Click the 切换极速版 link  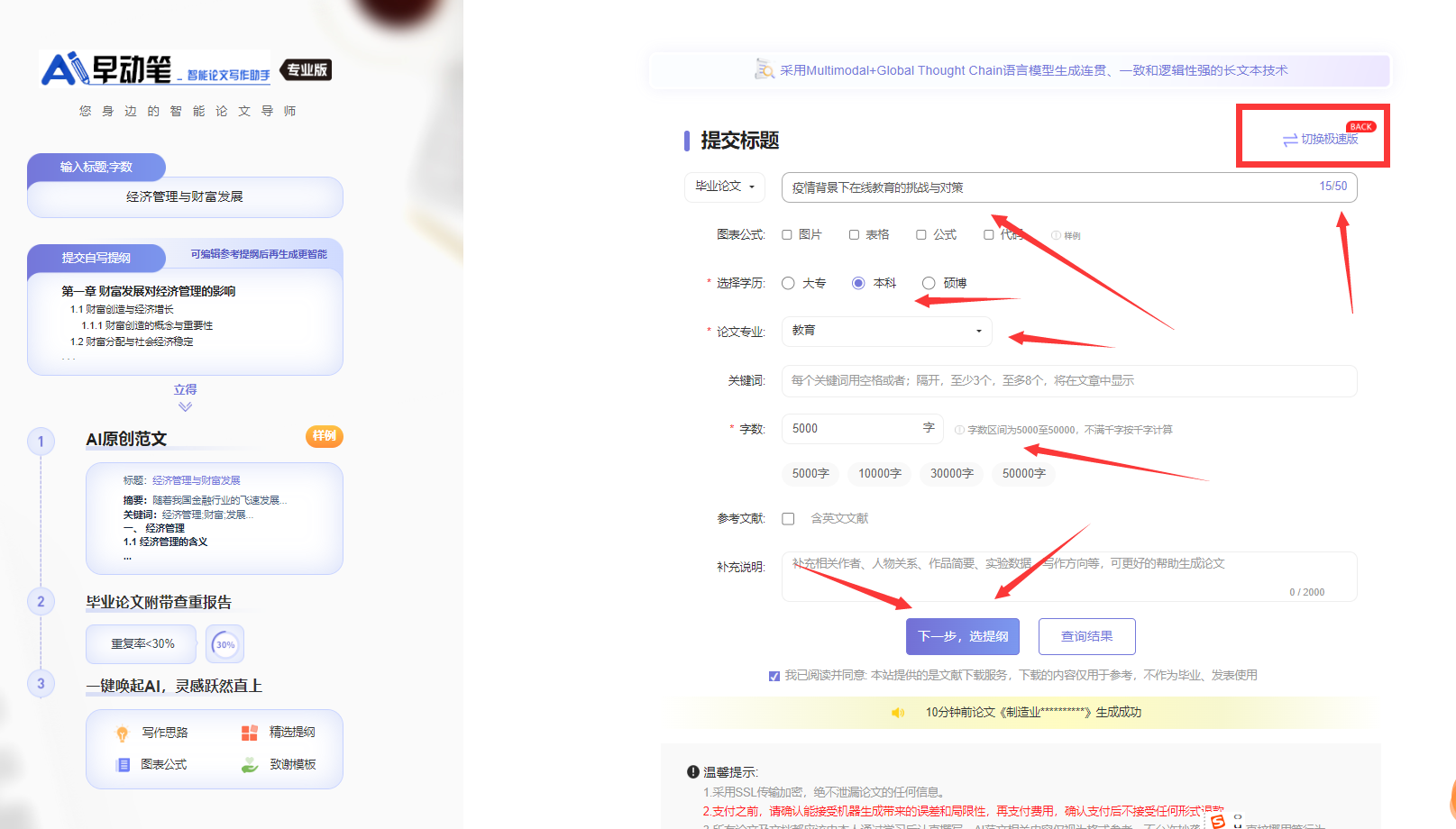[1330, 140]
